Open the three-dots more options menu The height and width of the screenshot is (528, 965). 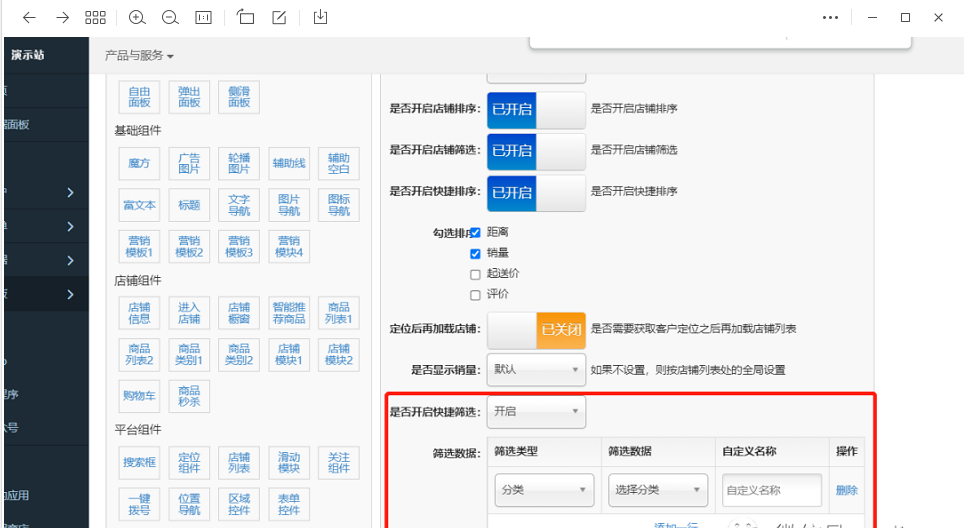[x=831, y=17]
